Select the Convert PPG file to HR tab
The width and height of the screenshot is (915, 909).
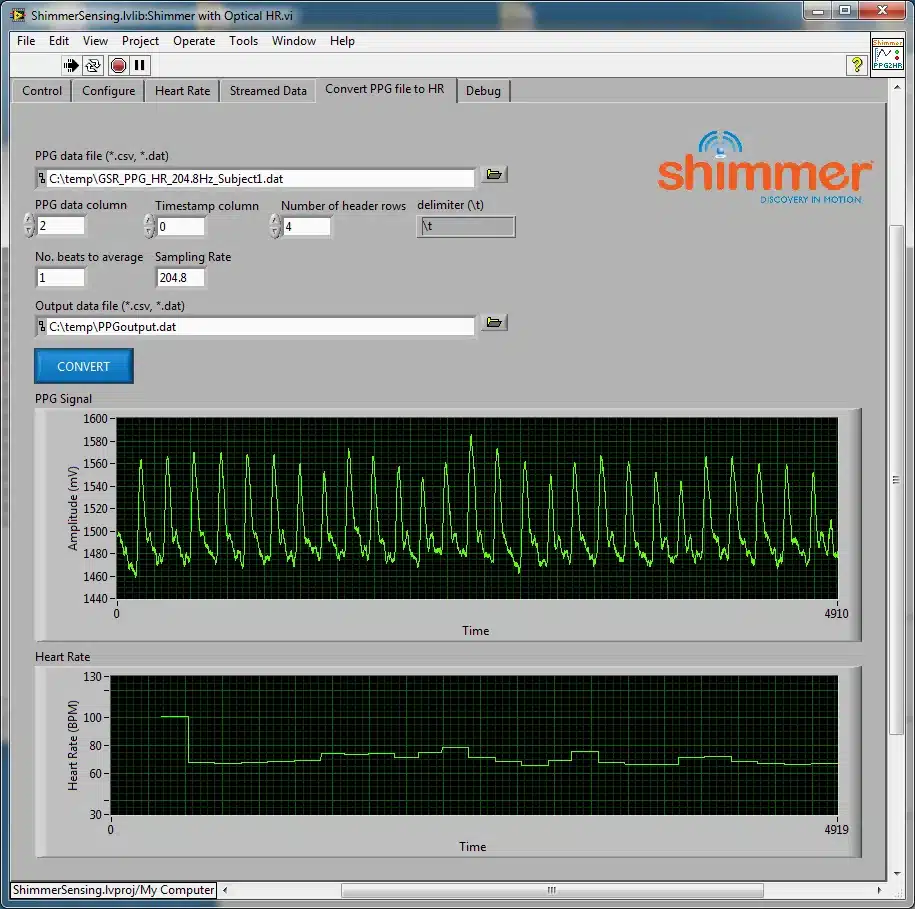[x=385, y=89]
